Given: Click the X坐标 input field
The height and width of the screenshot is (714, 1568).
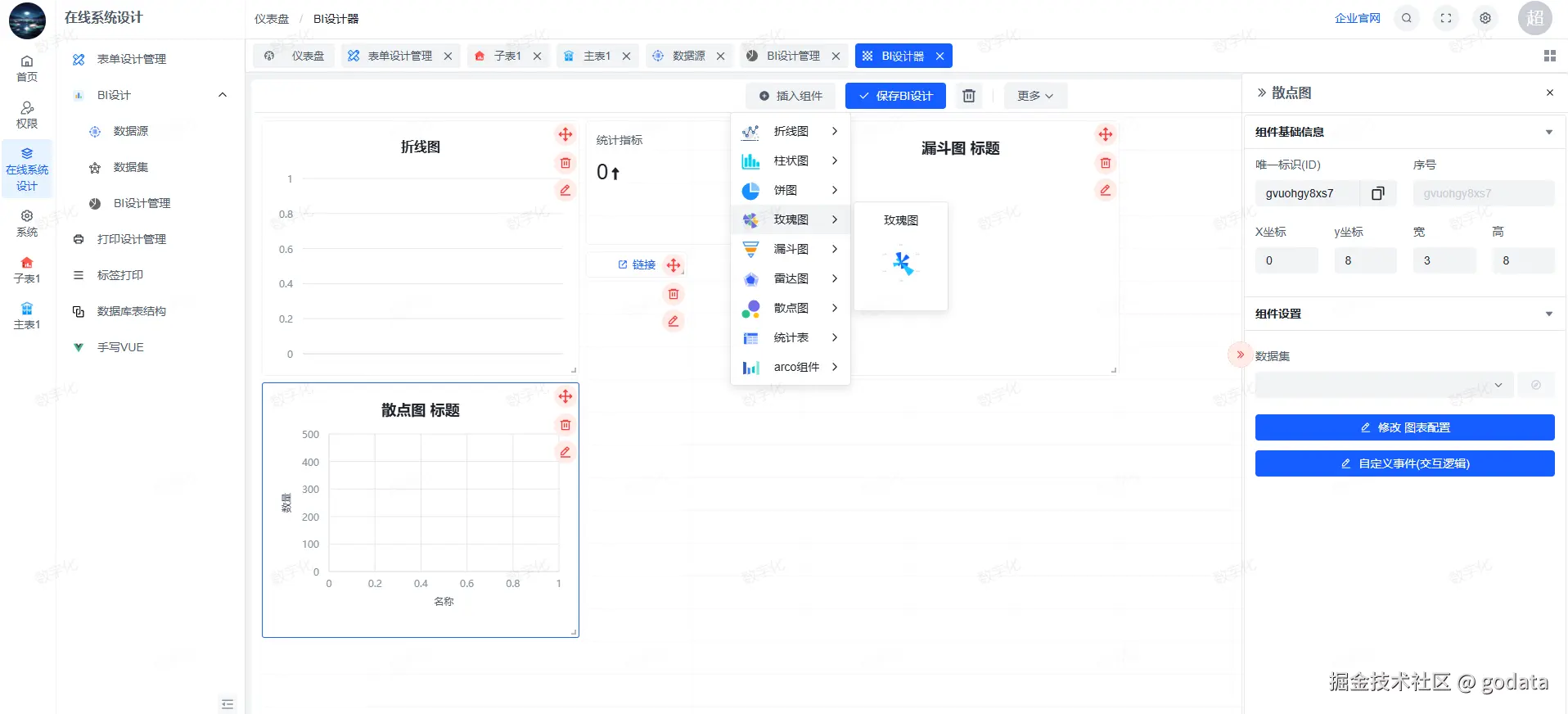Looking at the screenshot, I should (1286, 260).
